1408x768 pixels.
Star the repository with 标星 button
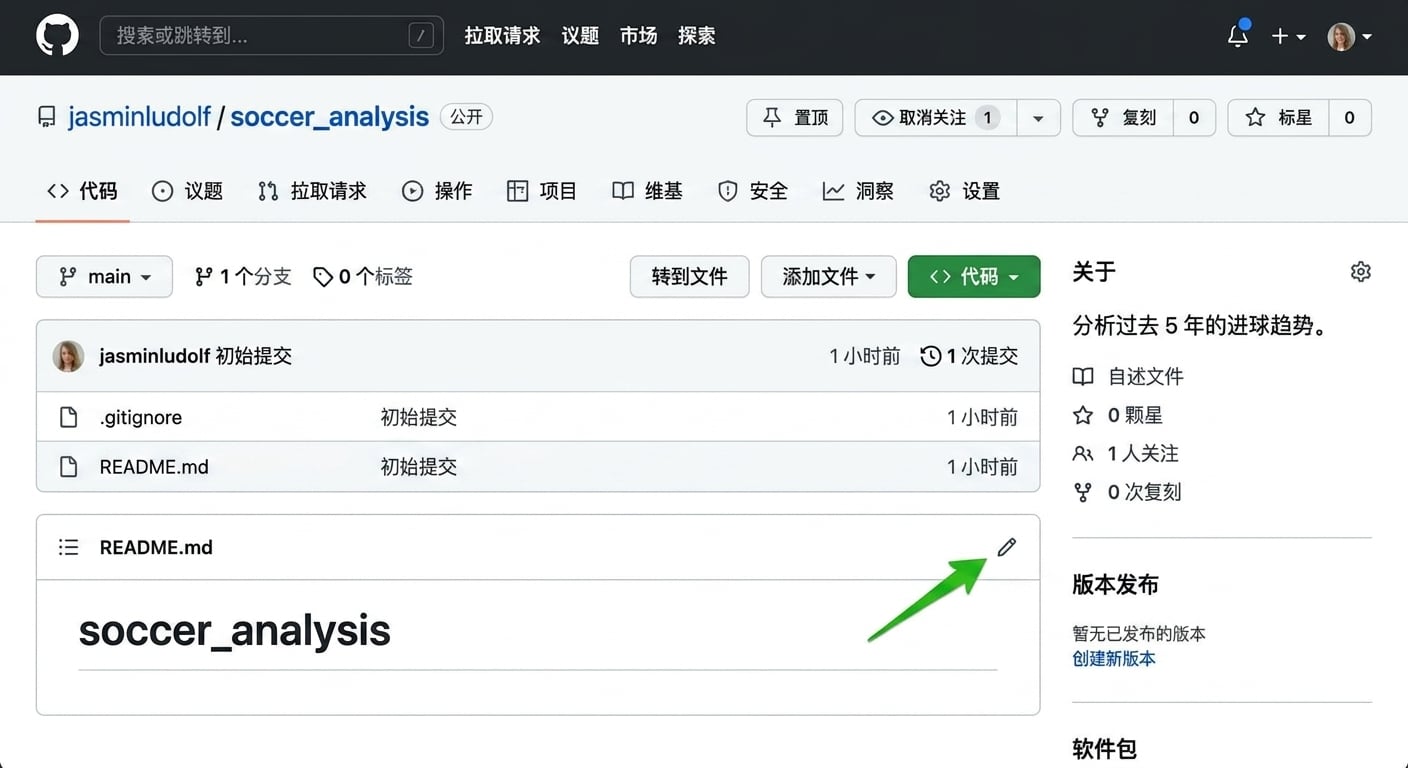pyautogui.click(x=1278, y=118)
